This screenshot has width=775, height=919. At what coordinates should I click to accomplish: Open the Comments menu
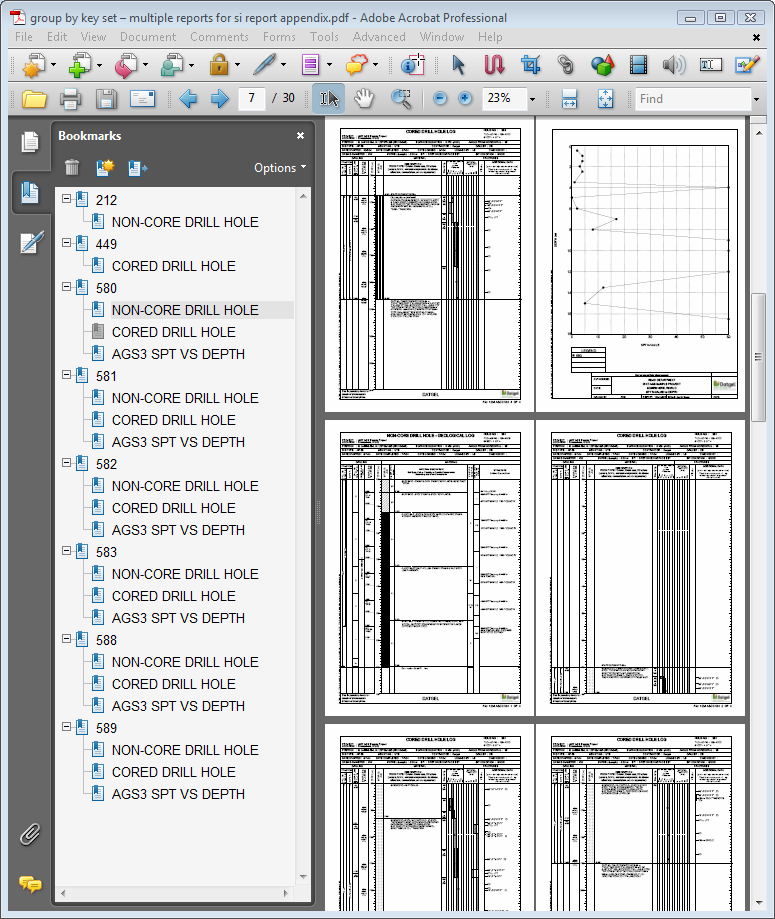219,37
